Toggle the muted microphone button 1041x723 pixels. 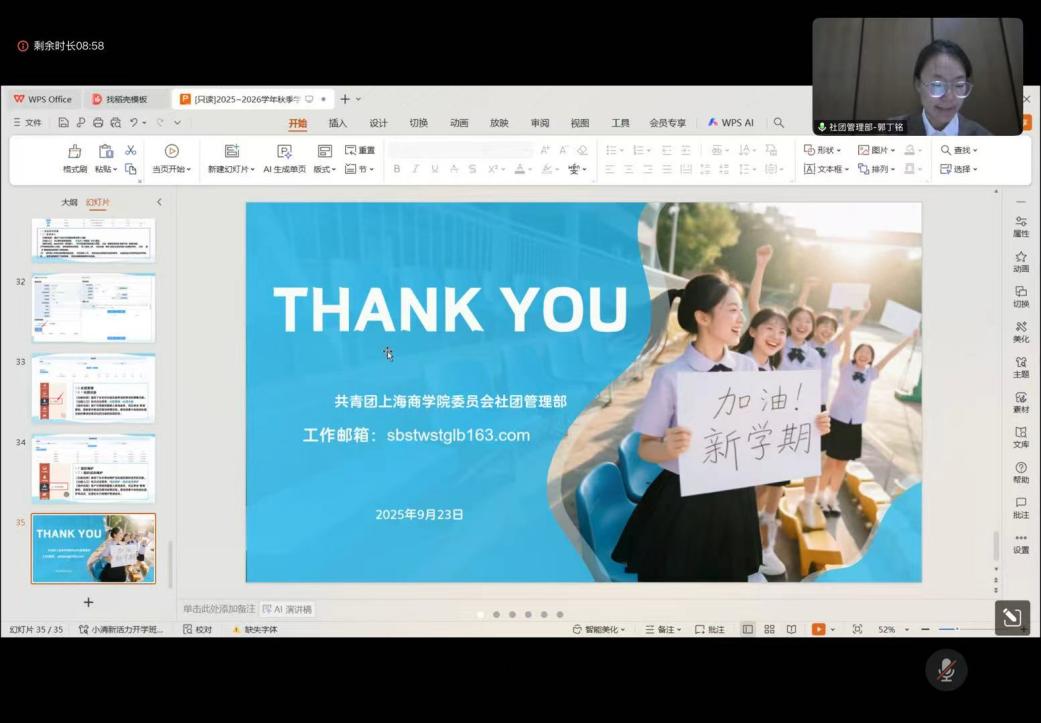tap(945, 670)
